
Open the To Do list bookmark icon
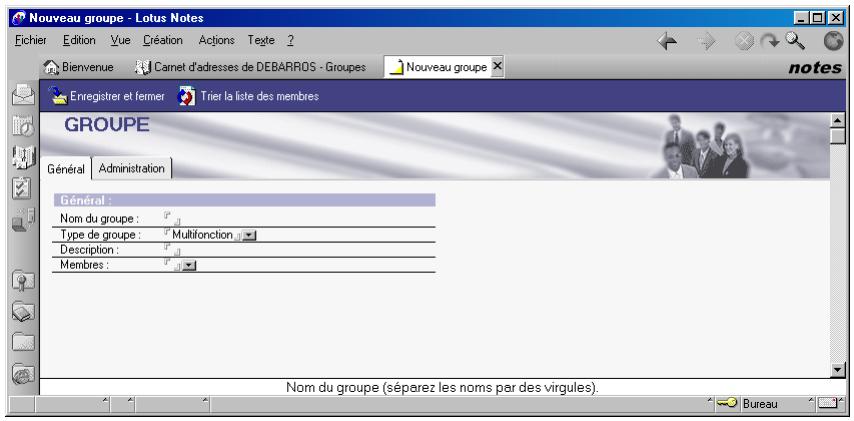pos(21,188)
